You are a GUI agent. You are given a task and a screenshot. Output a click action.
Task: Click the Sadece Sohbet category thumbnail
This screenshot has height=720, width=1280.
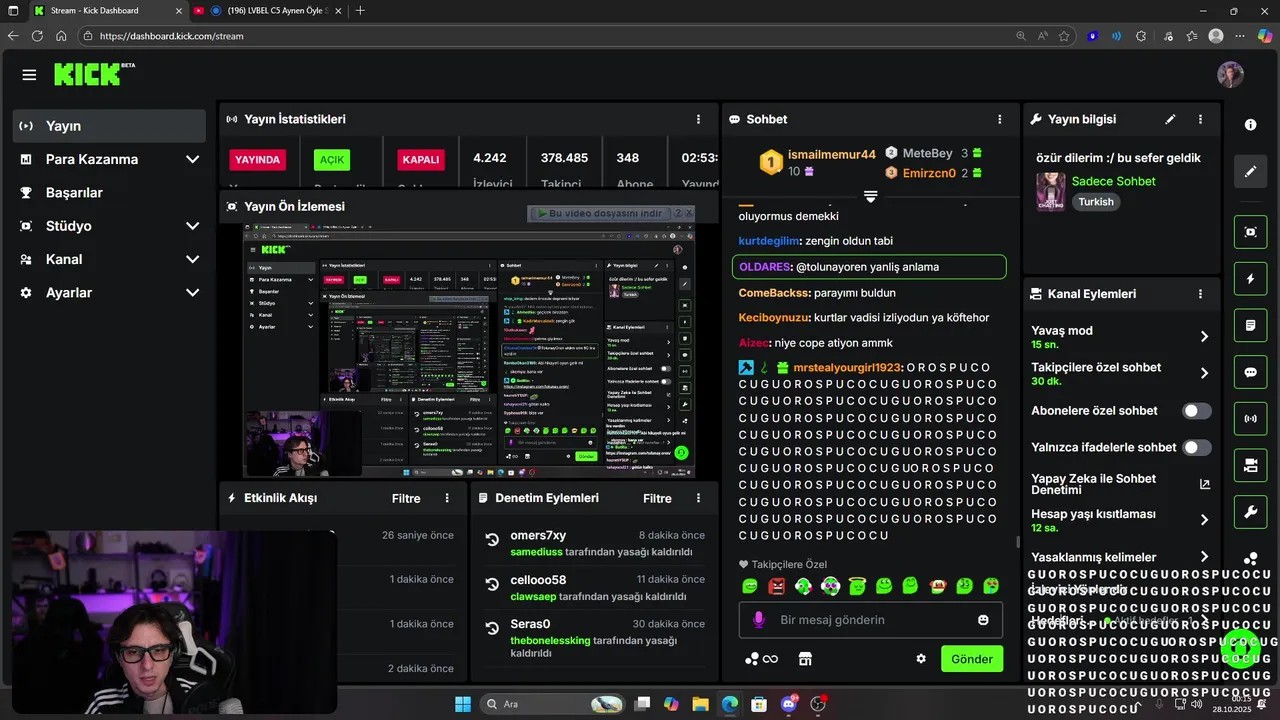point(1050,191)
